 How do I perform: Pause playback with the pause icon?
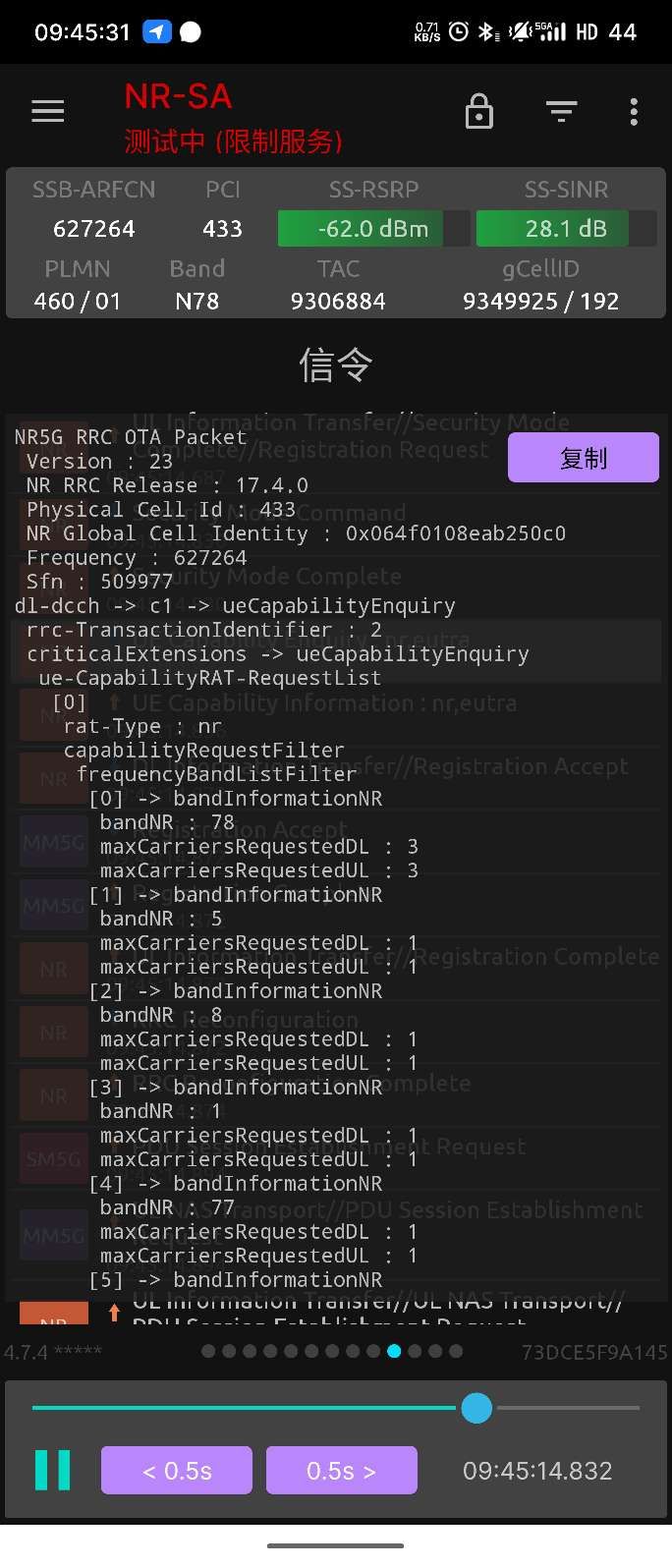click(x=52, y=1471)
